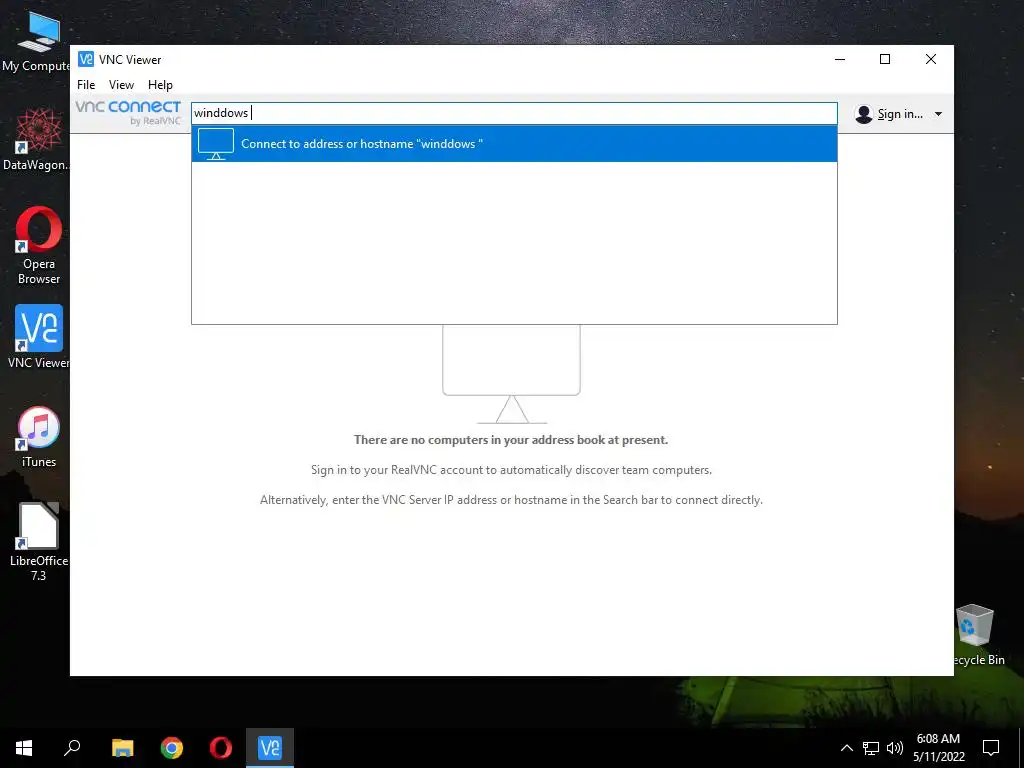The height and width of the screenshot is (768, 1024).
Task: Select the My Computer desktop icon
Action: click(38, 42)
